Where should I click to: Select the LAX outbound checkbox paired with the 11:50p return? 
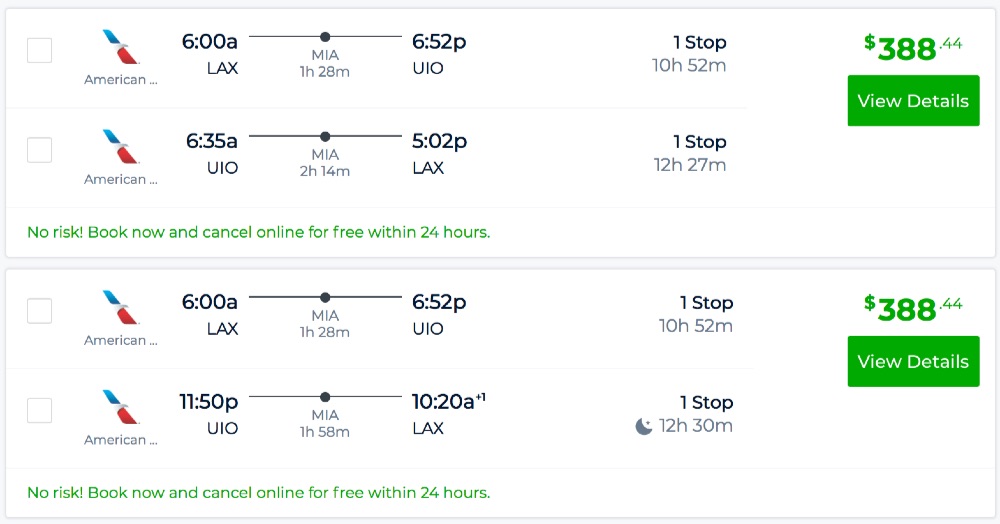39,311
